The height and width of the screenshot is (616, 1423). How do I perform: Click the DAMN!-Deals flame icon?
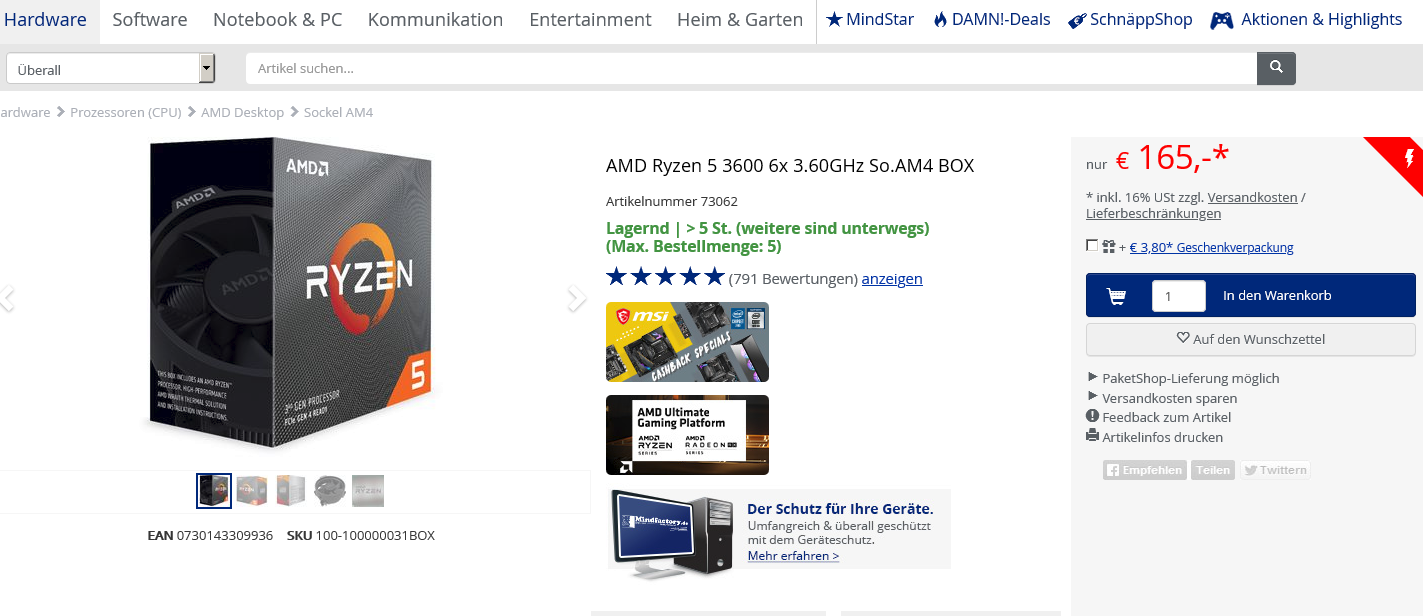tap(940, 19)
